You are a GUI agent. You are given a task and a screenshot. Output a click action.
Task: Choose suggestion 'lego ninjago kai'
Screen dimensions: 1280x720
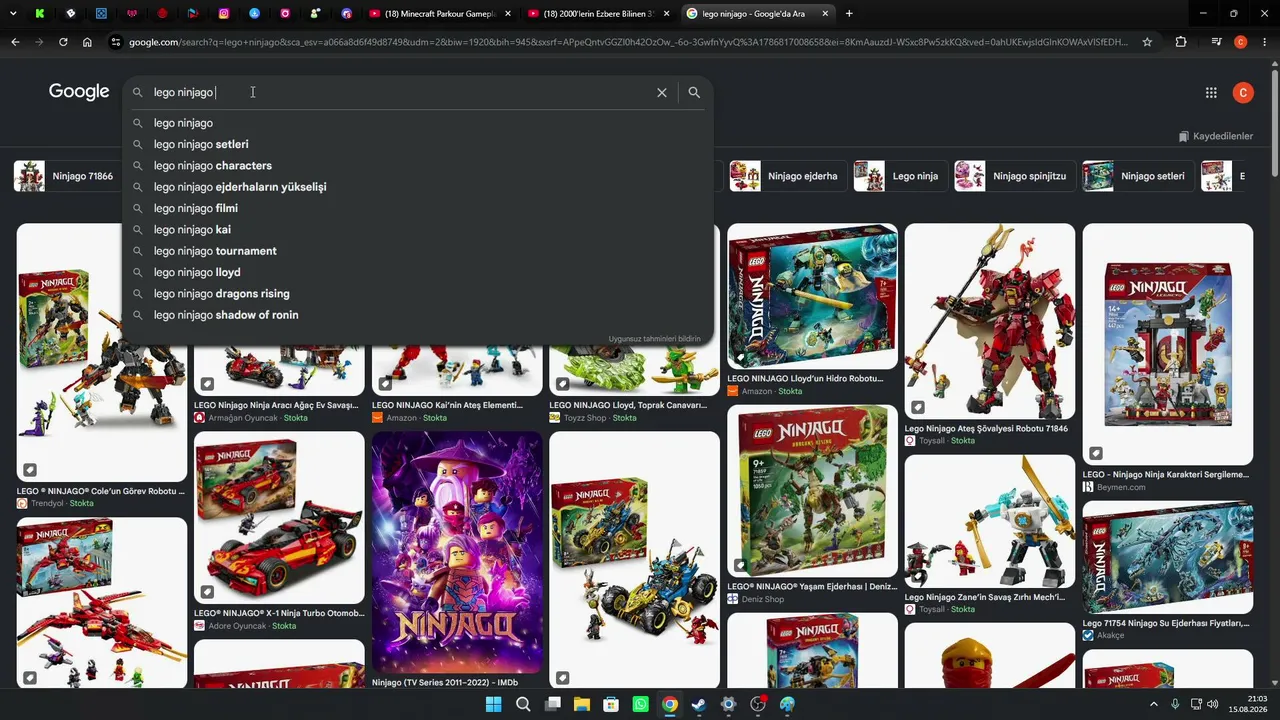click(x=418, y=230)
